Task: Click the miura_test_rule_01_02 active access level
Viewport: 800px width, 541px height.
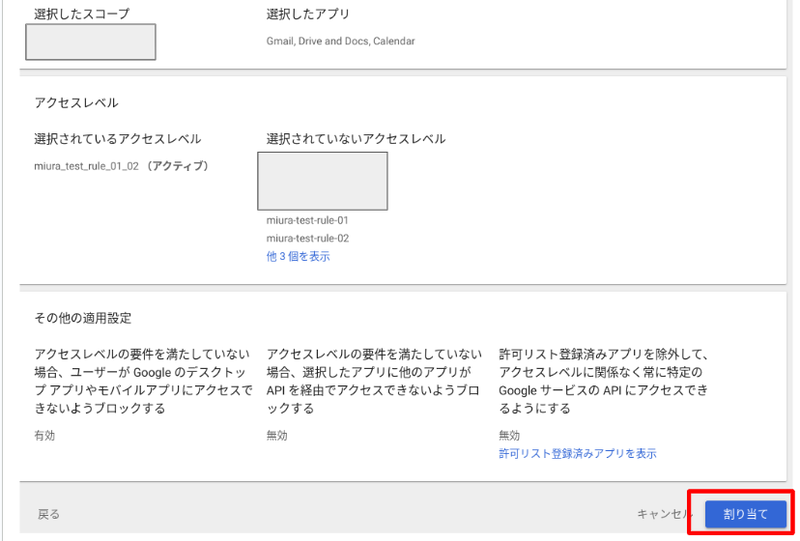Action: [121, 166]
